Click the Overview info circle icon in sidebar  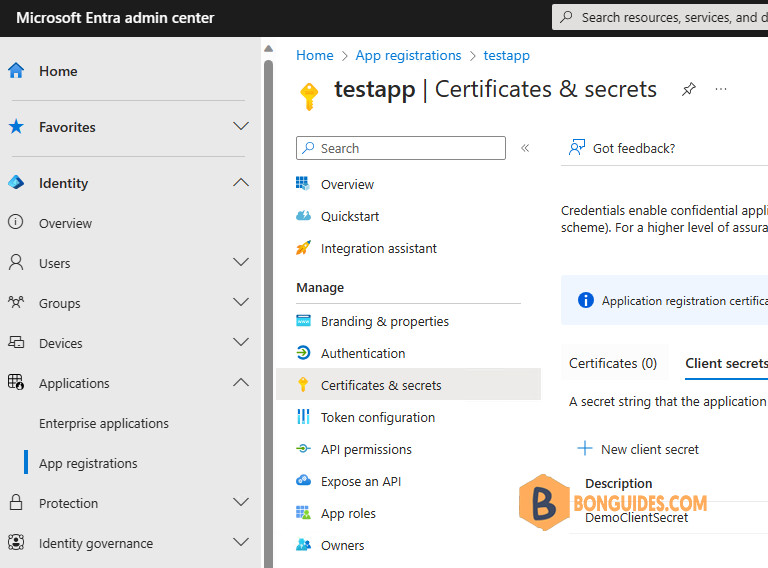click(16, 222)
